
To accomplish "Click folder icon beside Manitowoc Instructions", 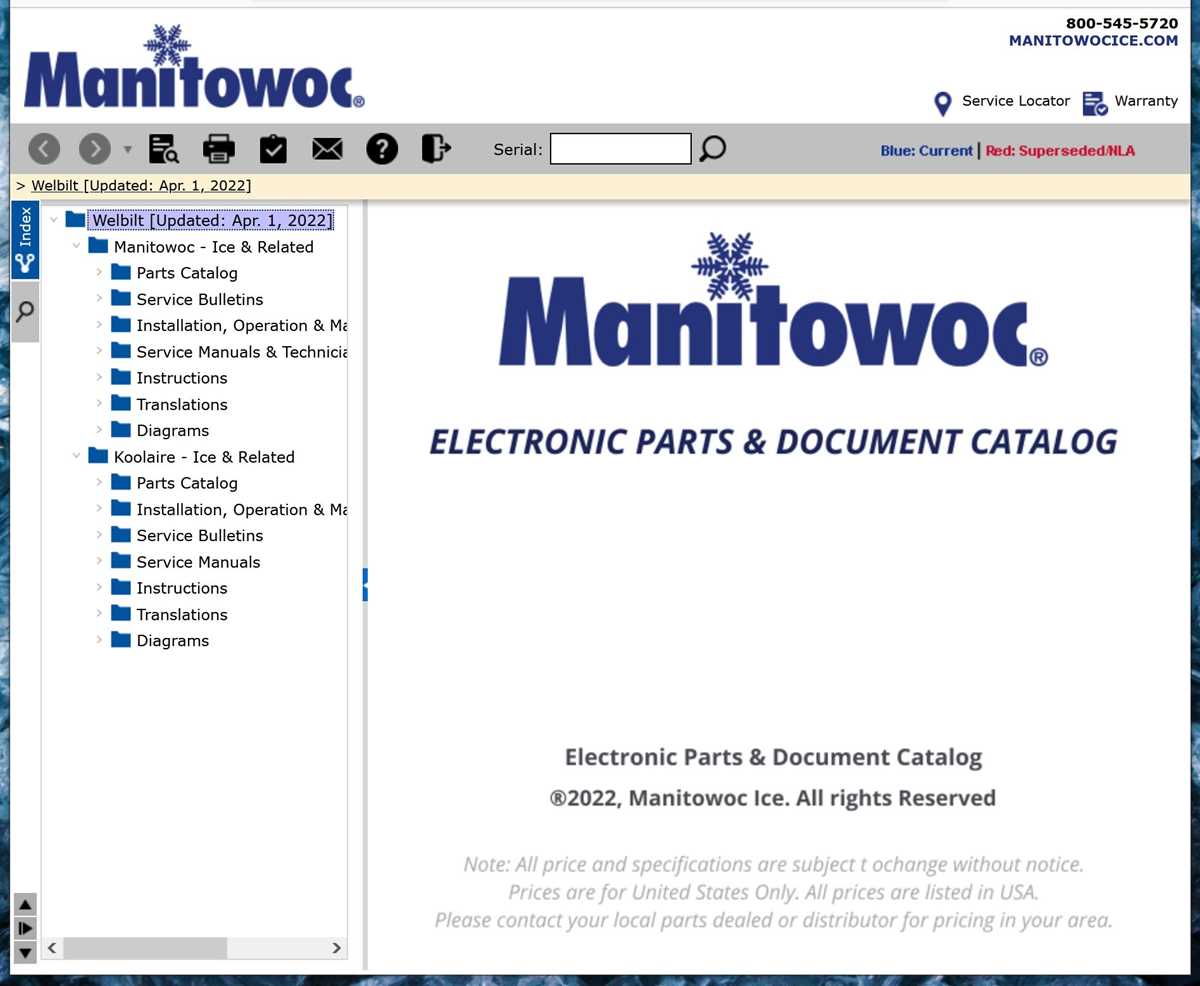I will [121, 376].
